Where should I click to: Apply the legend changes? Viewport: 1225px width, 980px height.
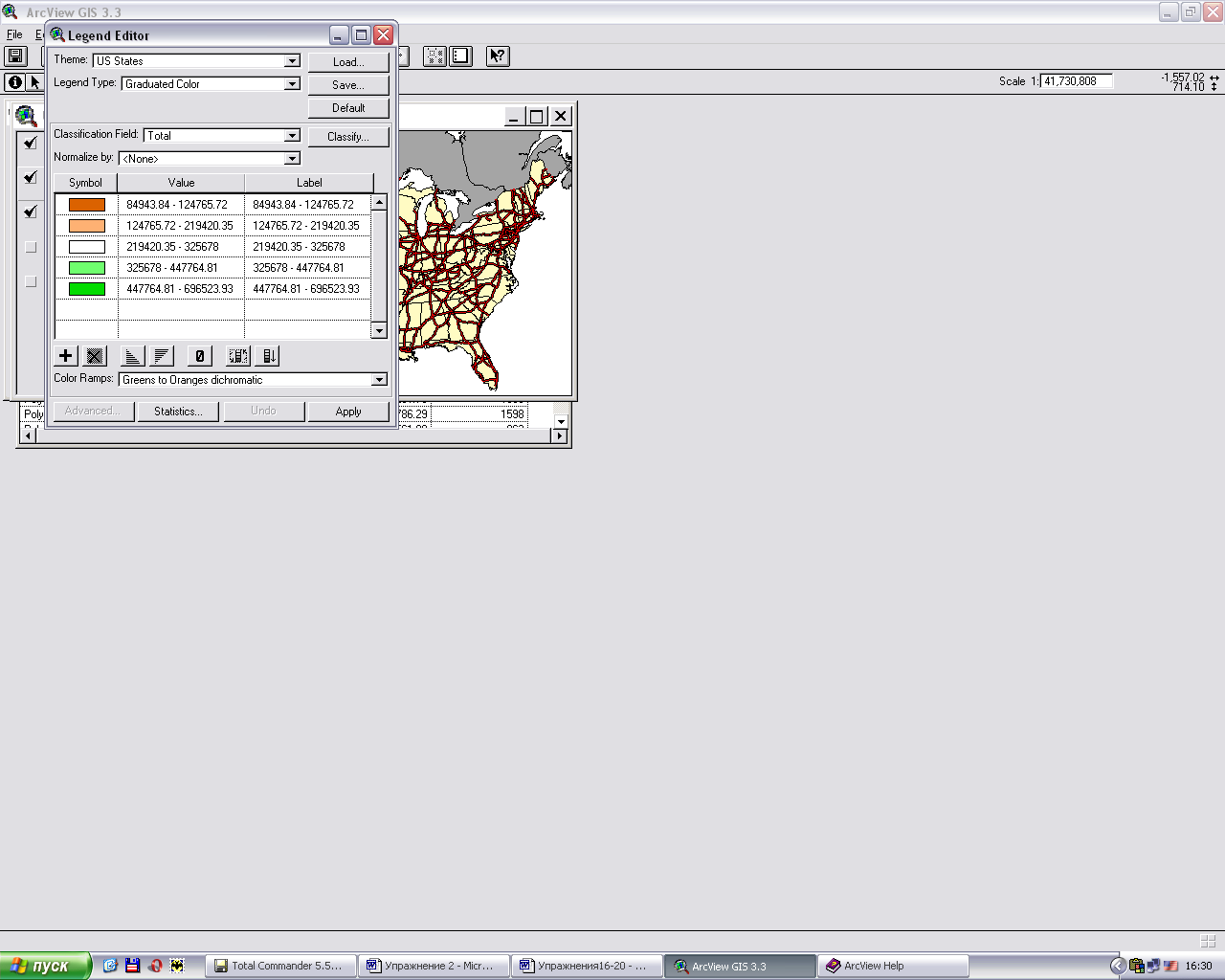348,412
